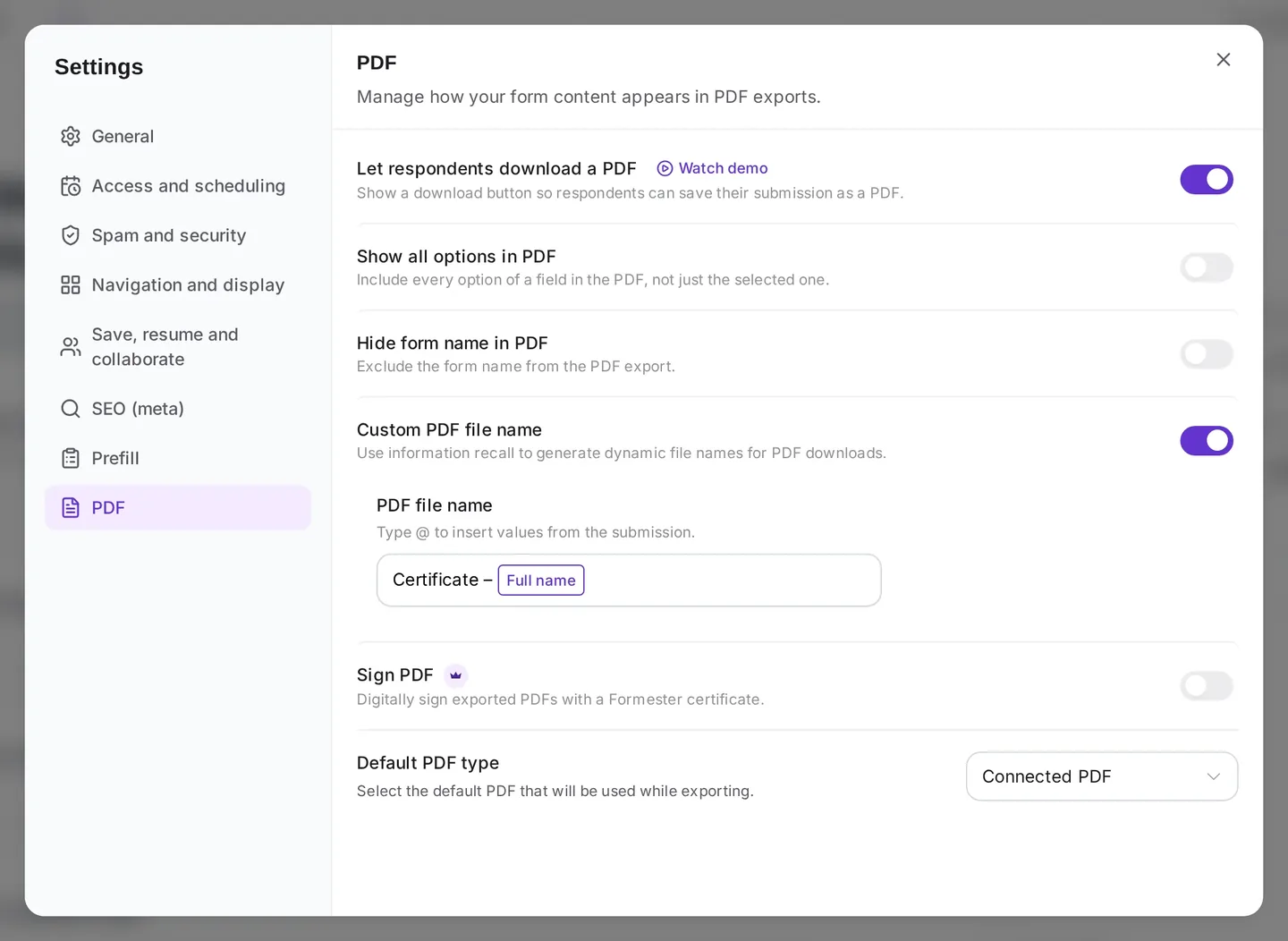Open Navigation and display settings
This screenshot has width=1288, height=941.
[178, 285]
